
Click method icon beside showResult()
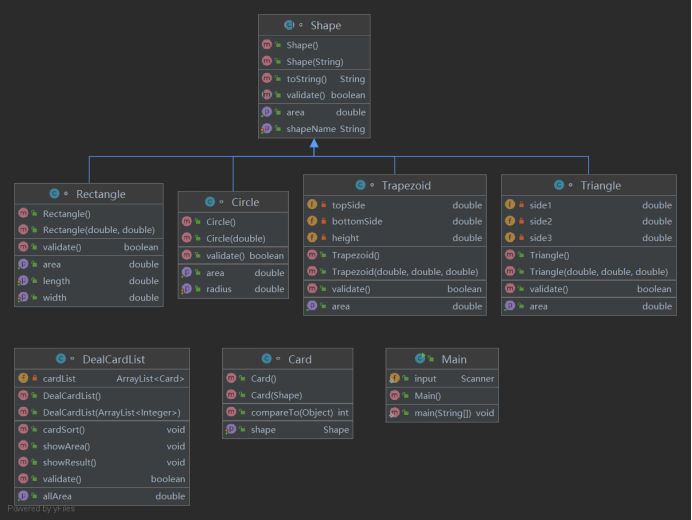point(23,462)
